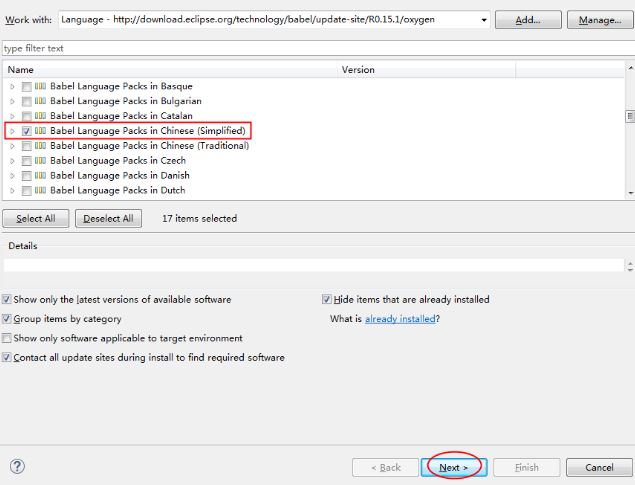Viewport: 635px width, 485px height.
Task: Check the Basque language pack checkbox
Action: coord(27,87)
